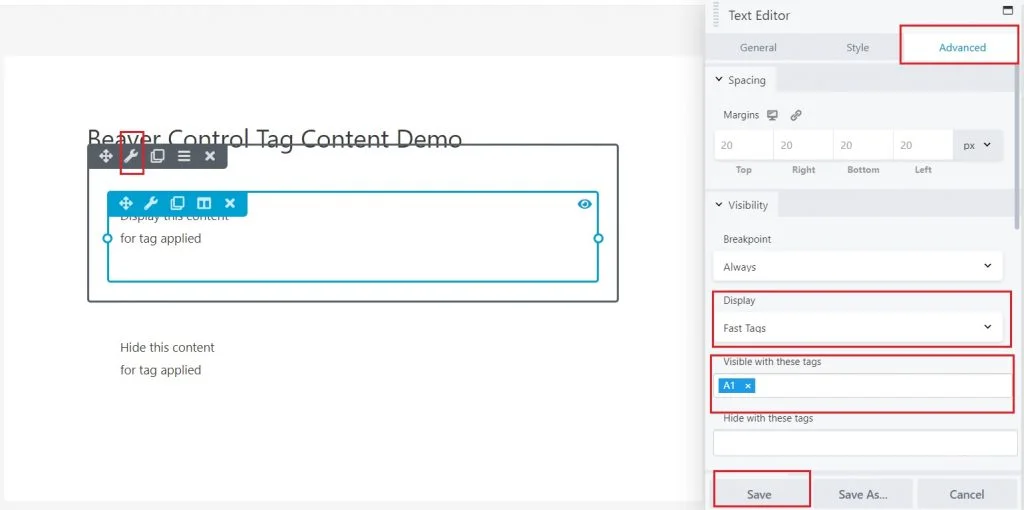Click the row move handle icon

pos(105,156)
